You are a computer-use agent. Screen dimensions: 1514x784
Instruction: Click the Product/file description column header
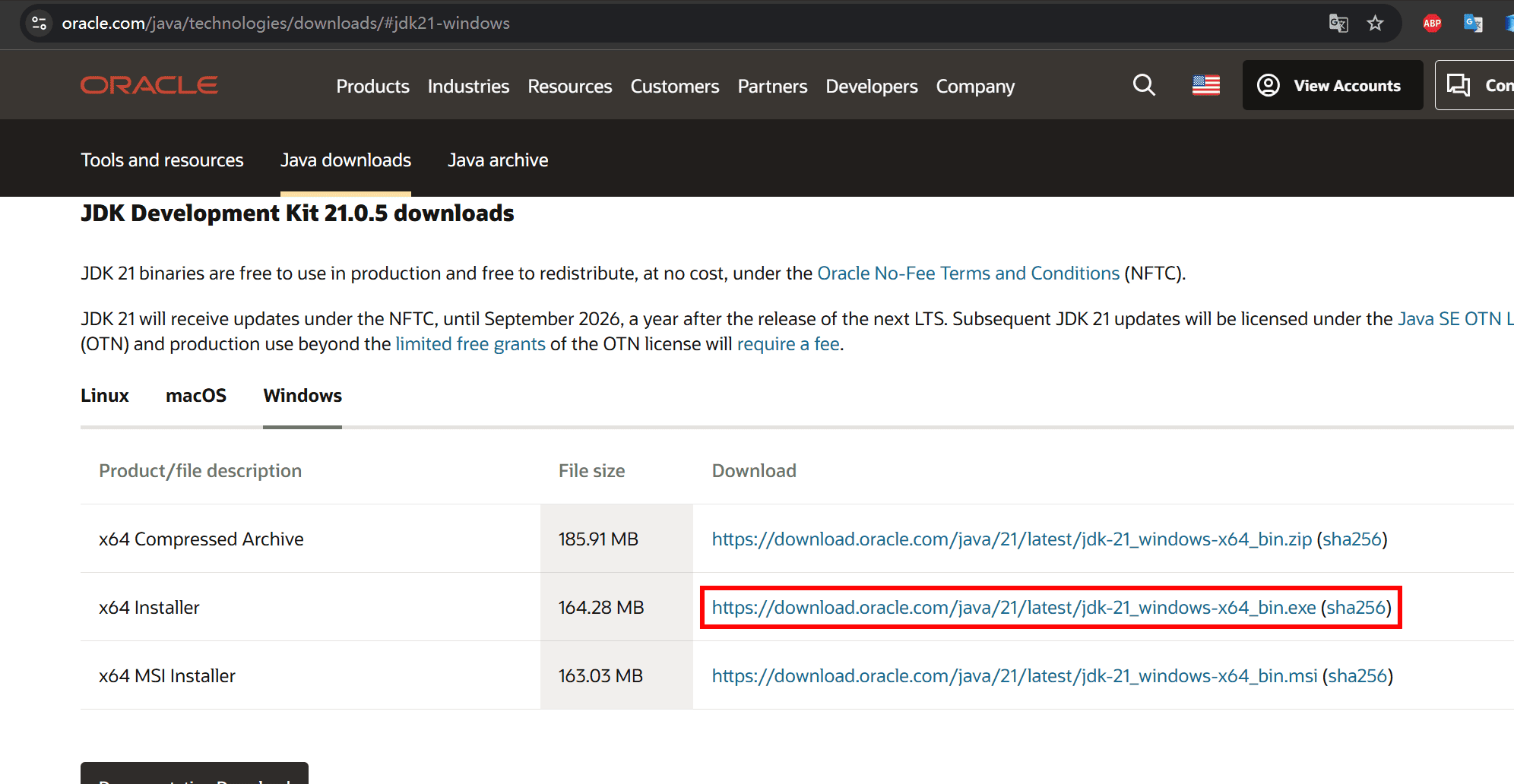click(x=200, y=471)
